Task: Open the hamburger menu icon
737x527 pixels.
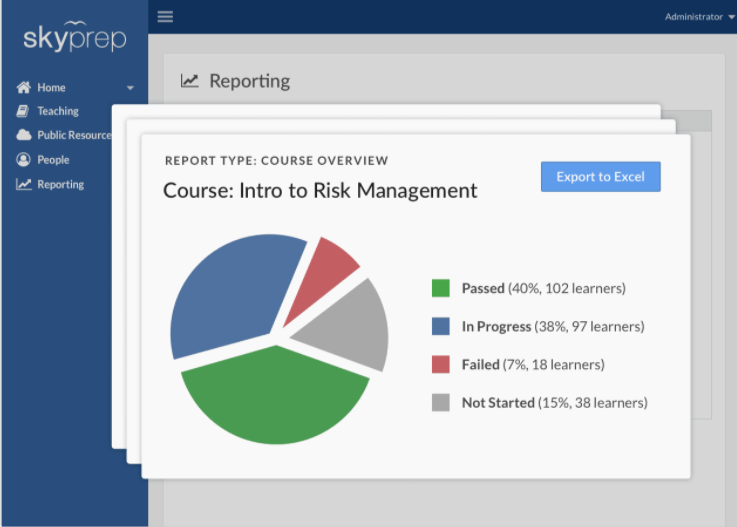Action: pyautogui.click(x=165, y=16)
